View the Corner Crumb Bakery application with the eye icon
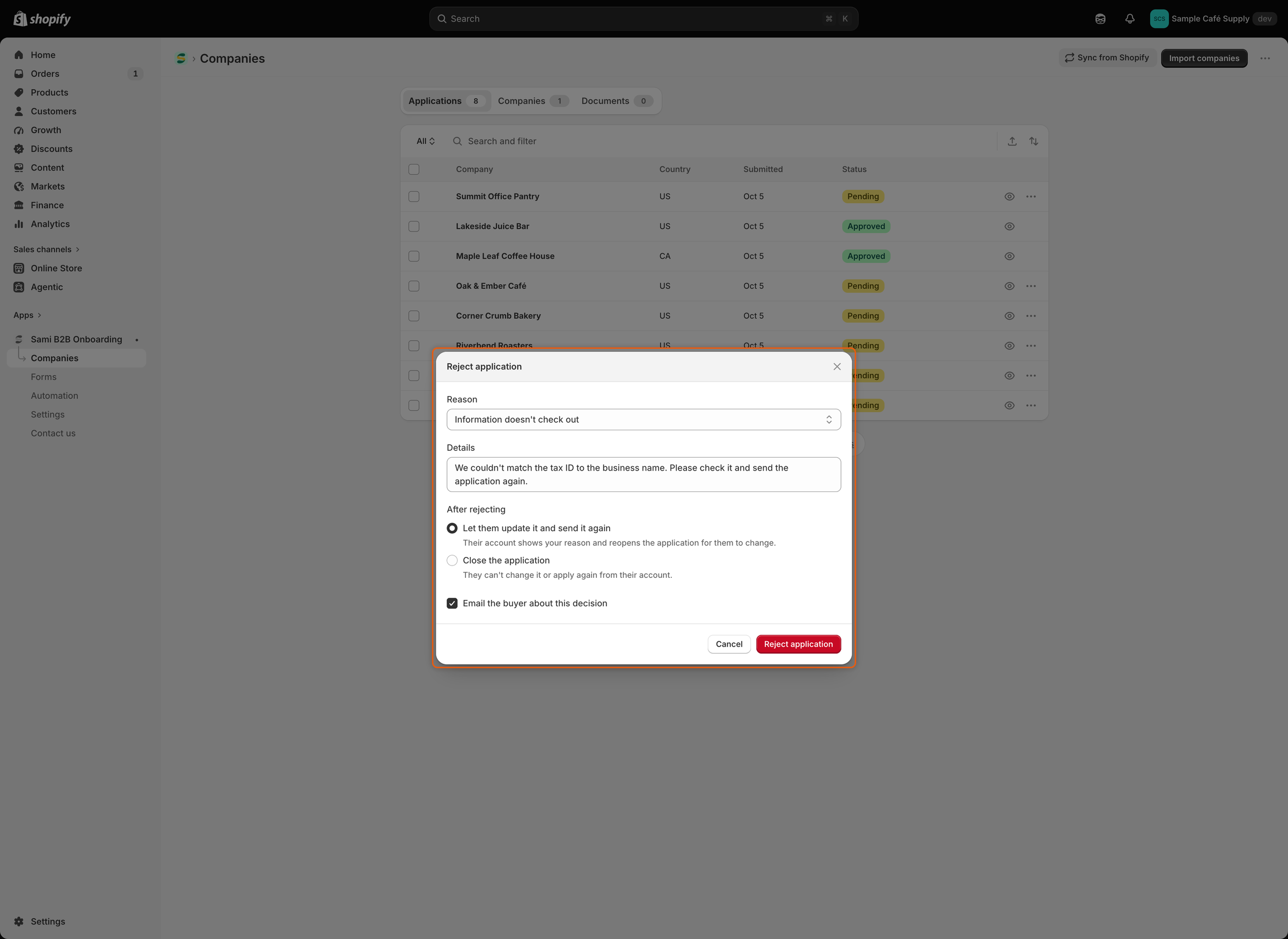The image size is (1288, 939). pyautogui.click(x=1009, y=316)
